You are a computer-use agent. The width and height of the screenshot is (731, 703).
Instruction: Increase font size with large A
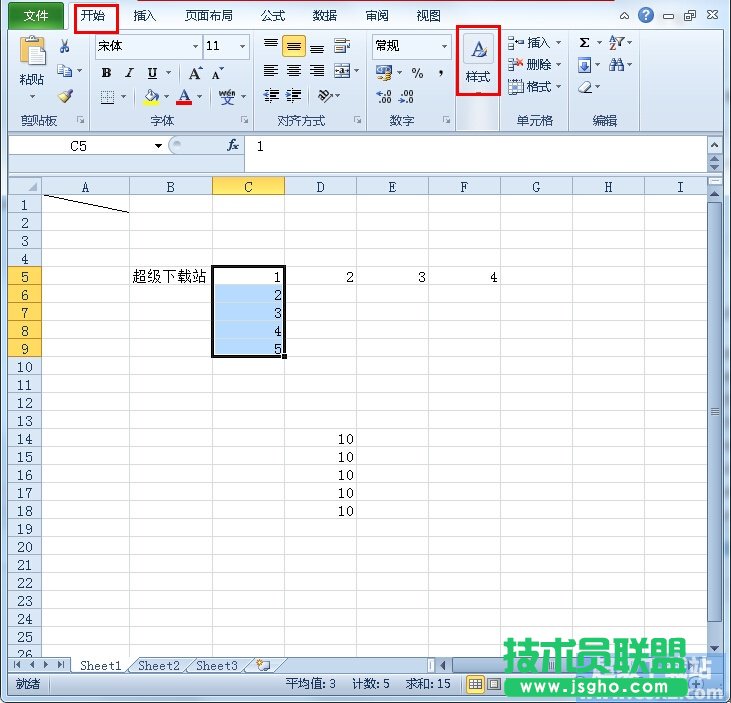click(x=195, y=73)
